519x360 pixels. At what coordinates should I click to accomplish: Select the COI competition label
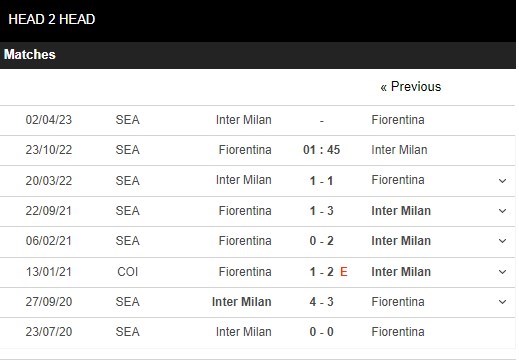pyautogui.click(x=127, y=272)
